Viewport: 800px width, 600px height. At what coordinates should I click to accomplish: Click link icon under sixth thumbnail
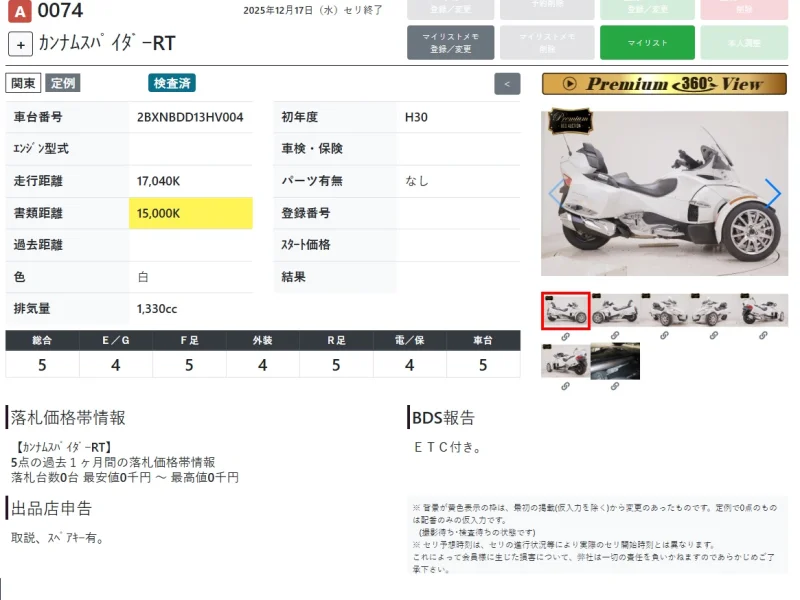[565, 386]
